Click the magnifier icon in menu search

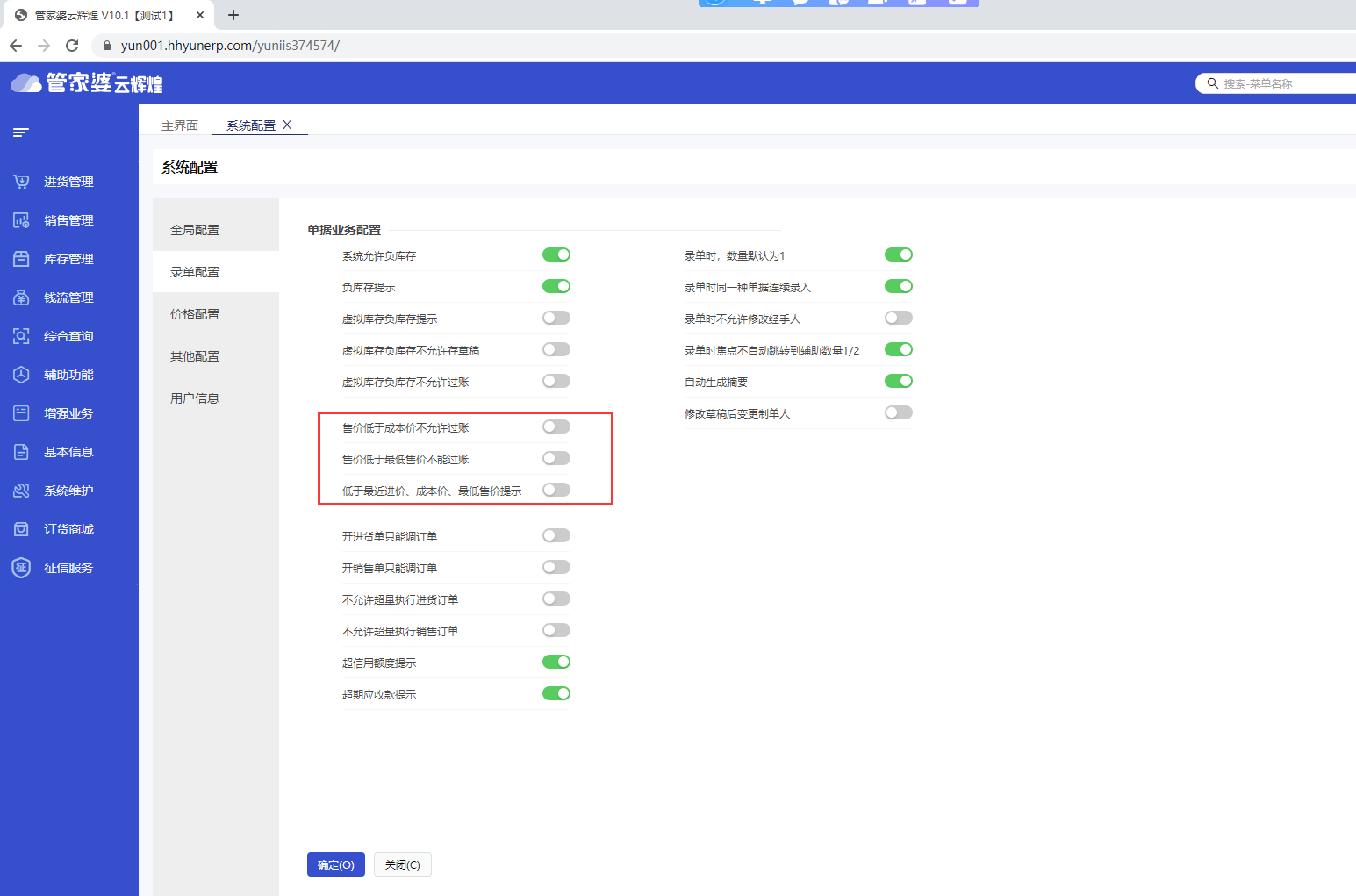(1212, 83)
